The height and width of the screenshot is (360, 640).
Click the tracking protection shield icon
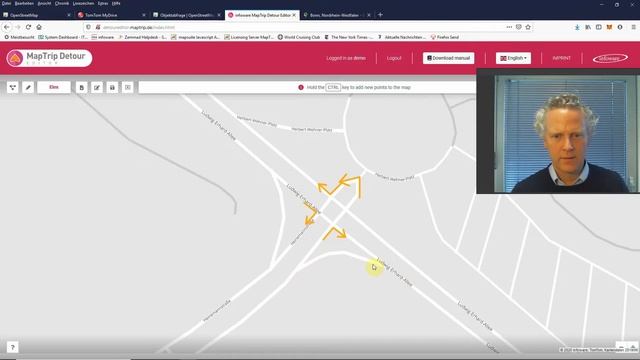(x=88, y=27)
